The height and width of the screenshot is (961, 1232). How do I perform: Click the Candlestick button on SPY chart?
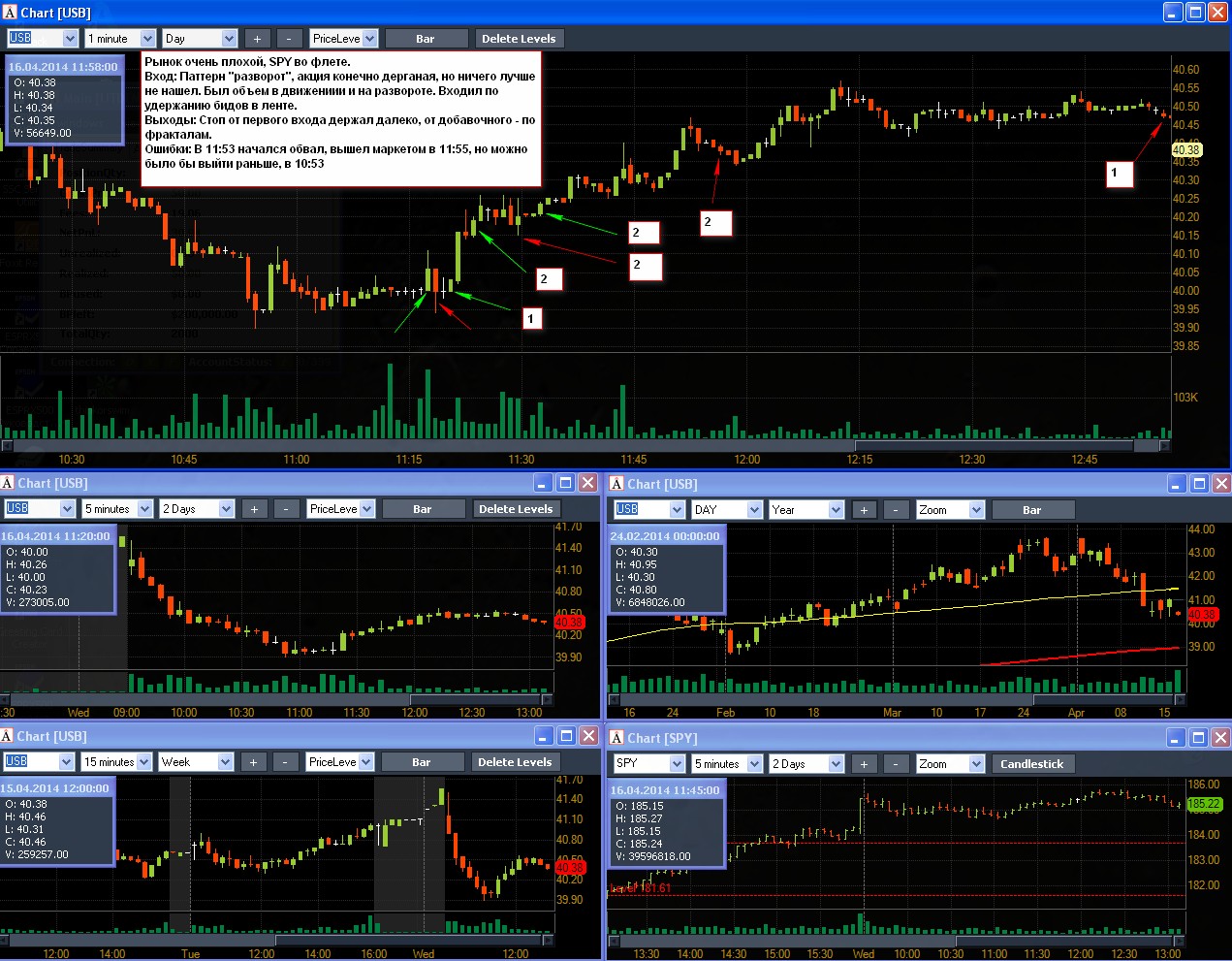tap(1031, 764)
